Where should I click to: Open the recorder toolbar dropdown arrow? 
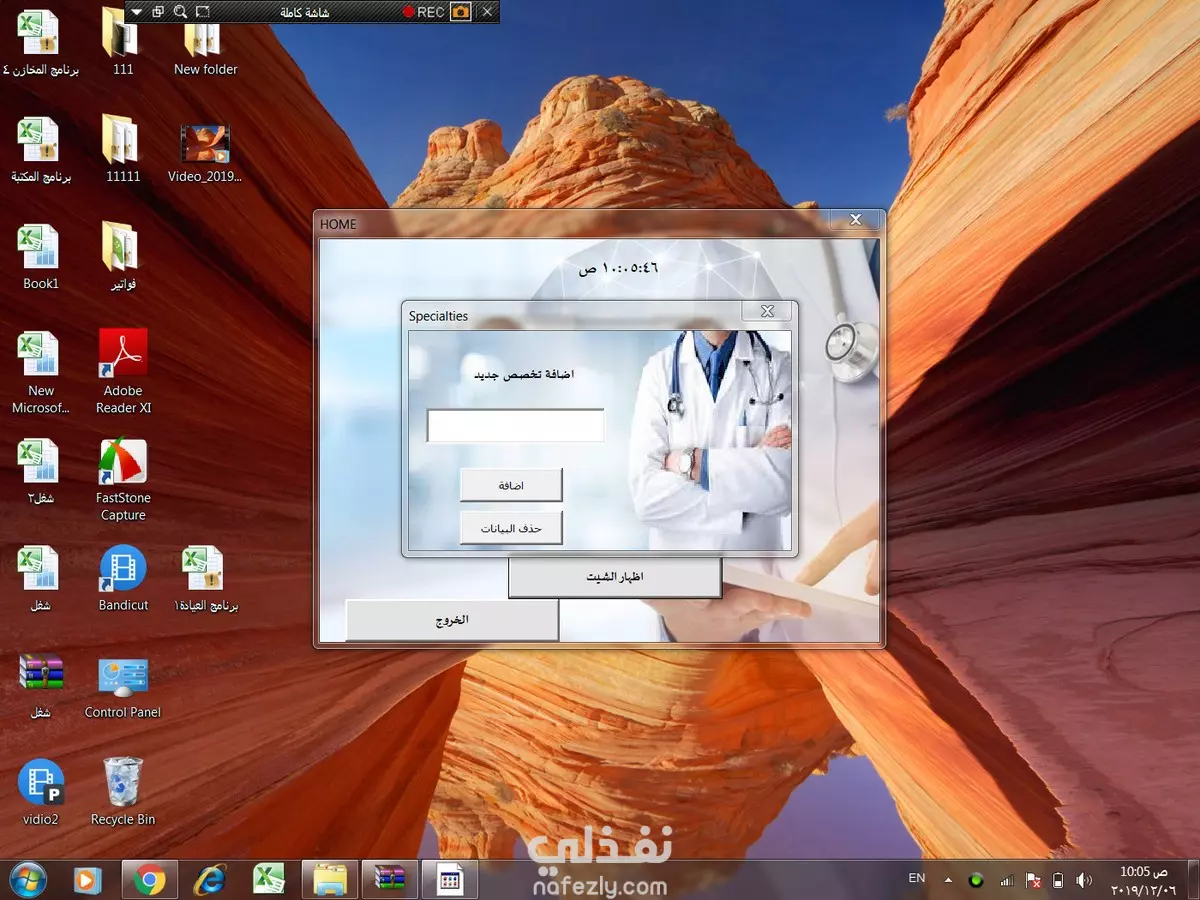click(136, 12)
